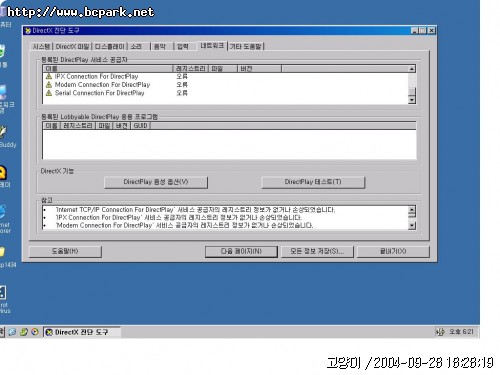This screenshot has height=375, width=500.
Task: Click the service provider list scroll down arrow
Action: [x=412, y=100]
